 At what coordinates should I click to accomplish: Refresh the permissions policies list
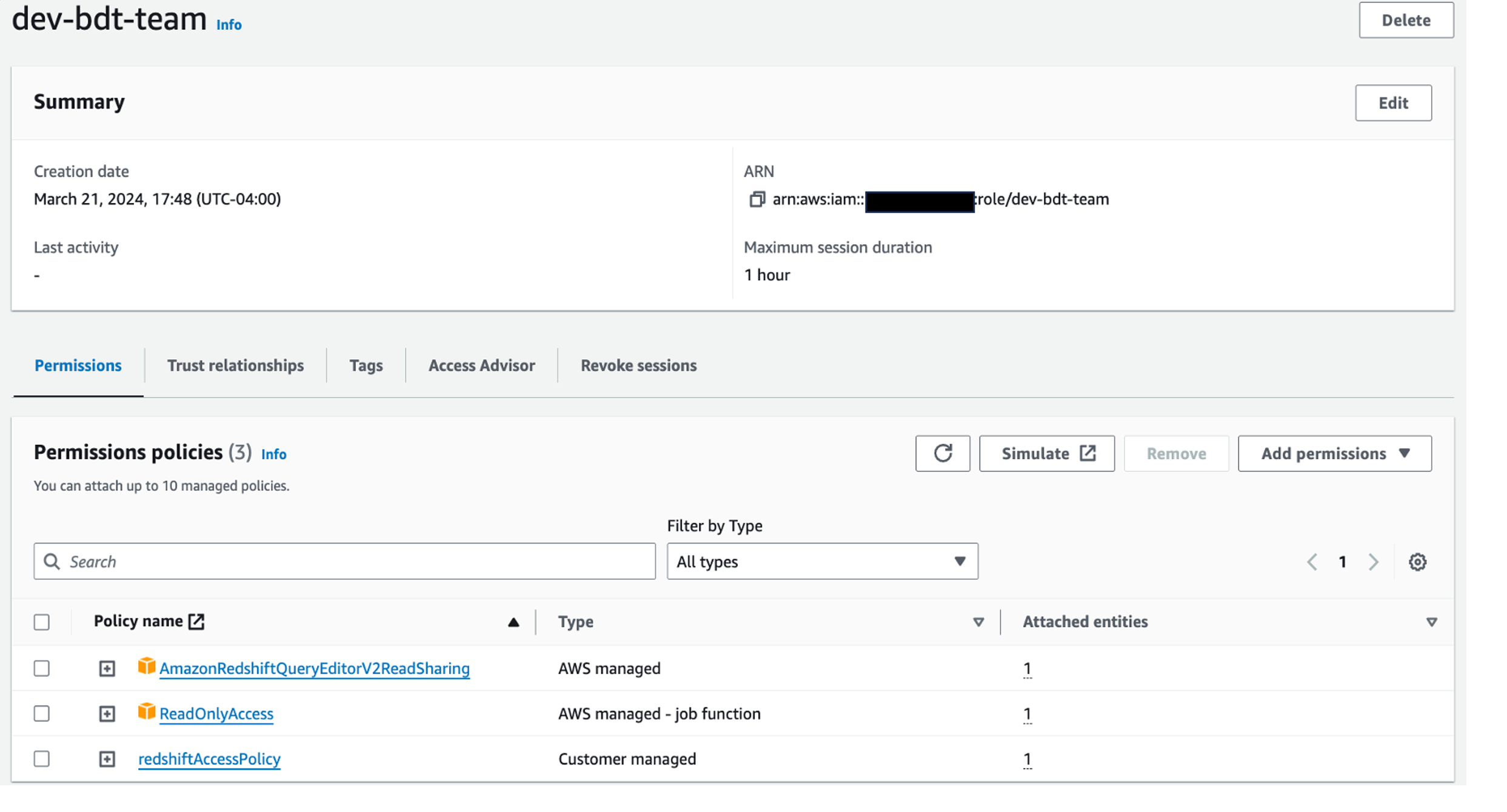(x=943, y=453)
